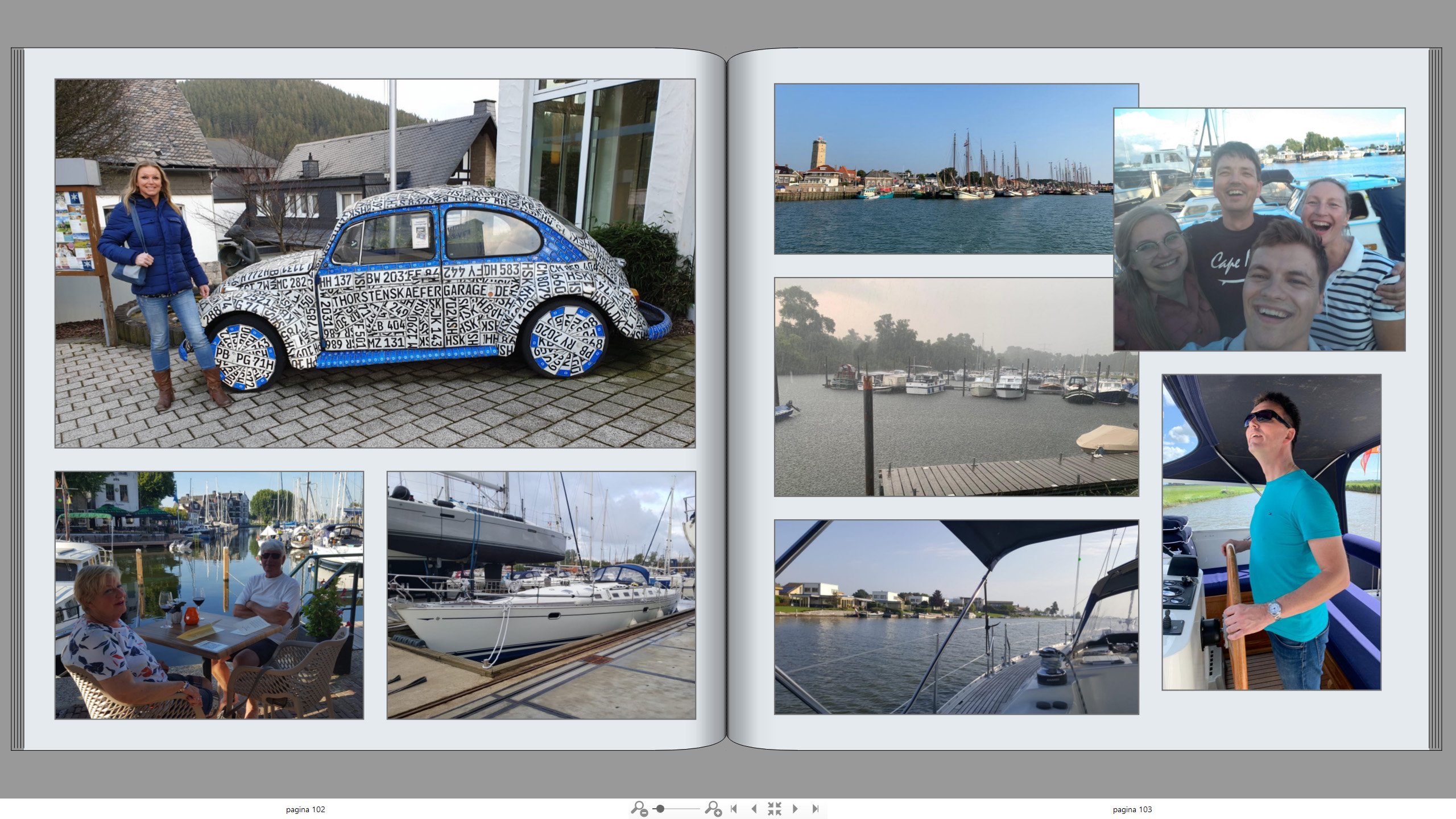Viewport: 1456px width, 819px height.
Task: Go to the previous page
Action: [754, 808]
